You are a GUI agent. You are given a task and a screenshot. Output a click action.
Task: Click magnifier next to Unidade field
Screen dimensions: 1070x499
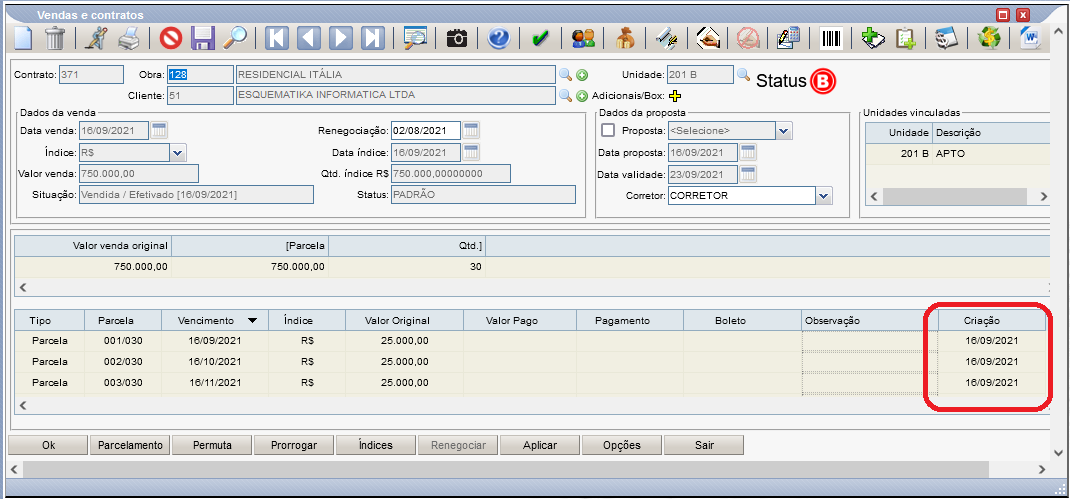tap(743, 74)
